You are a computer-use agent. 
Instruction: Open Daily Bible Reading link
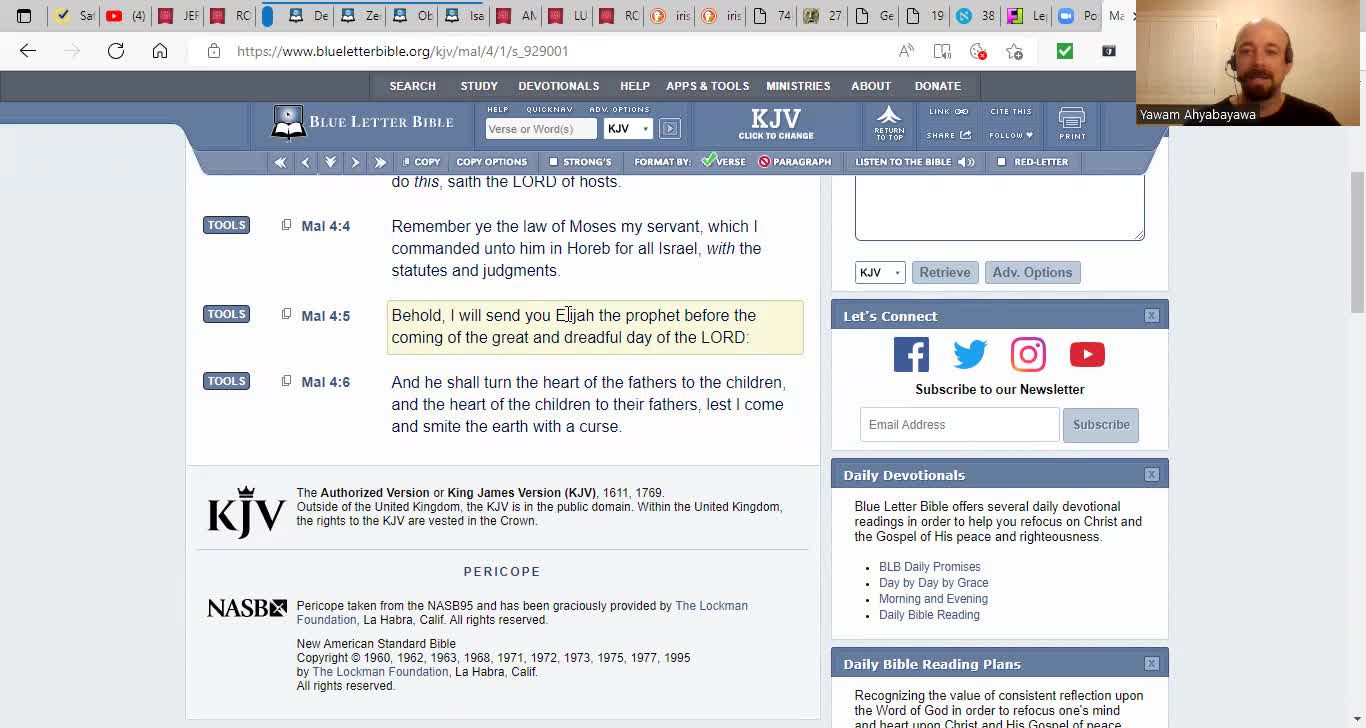coord(929,615)
